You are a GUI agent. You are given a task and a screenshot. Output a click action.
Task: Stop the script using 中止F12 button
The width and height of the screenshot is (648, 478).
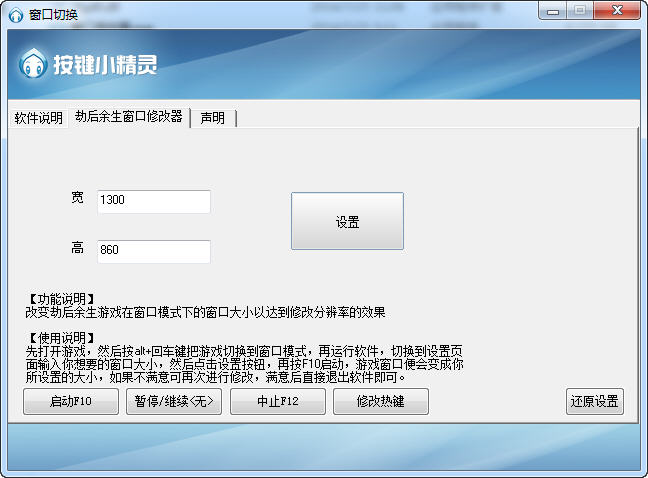click(277, 401)
